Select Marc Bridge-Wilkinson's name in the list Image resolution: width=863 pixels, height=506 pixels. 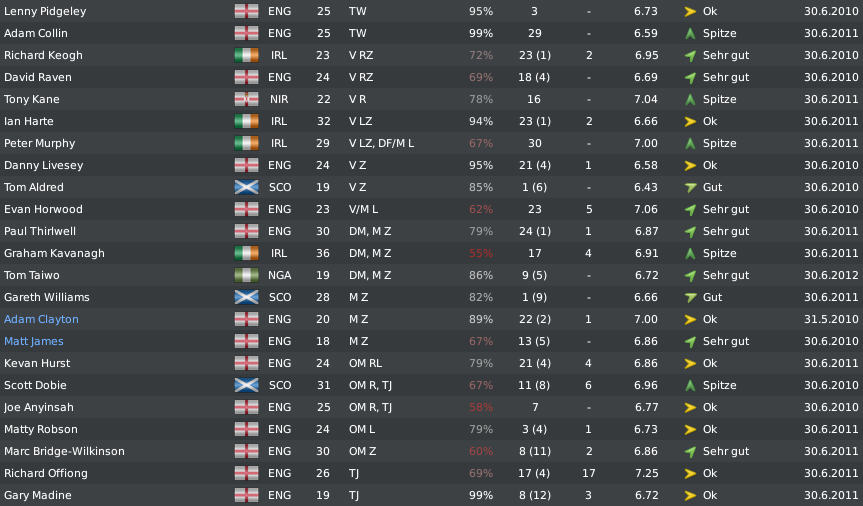[64, 451]
